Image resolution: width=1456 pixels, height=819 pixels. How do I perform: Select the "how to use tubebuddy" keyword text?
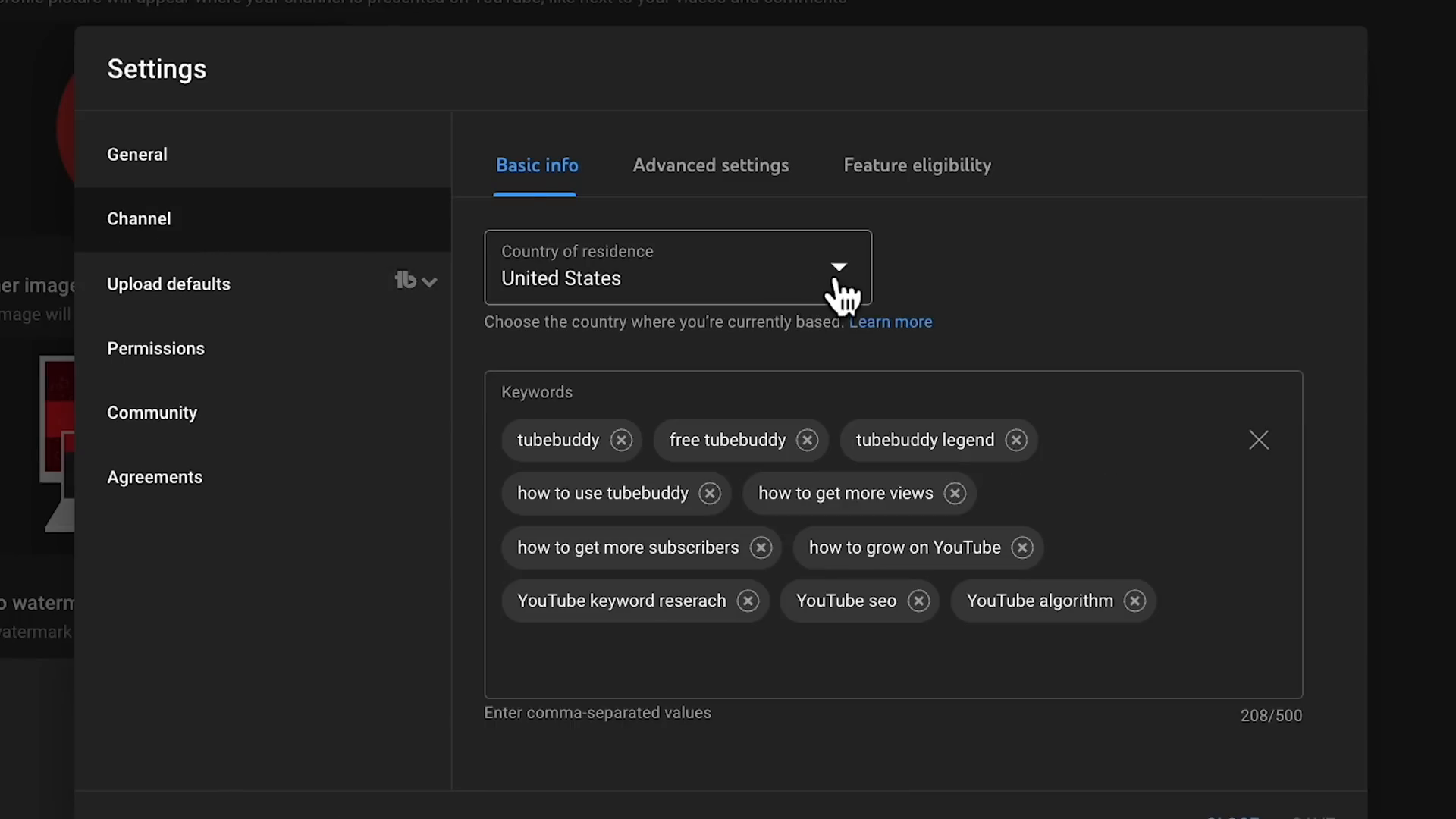pos(603,493)
